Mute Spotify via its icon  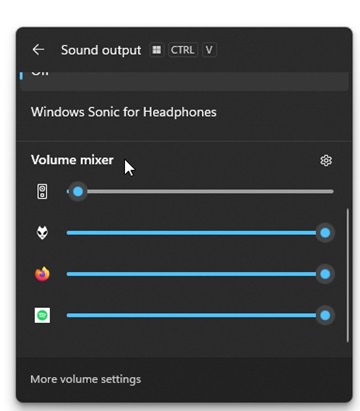click(42, 315)
